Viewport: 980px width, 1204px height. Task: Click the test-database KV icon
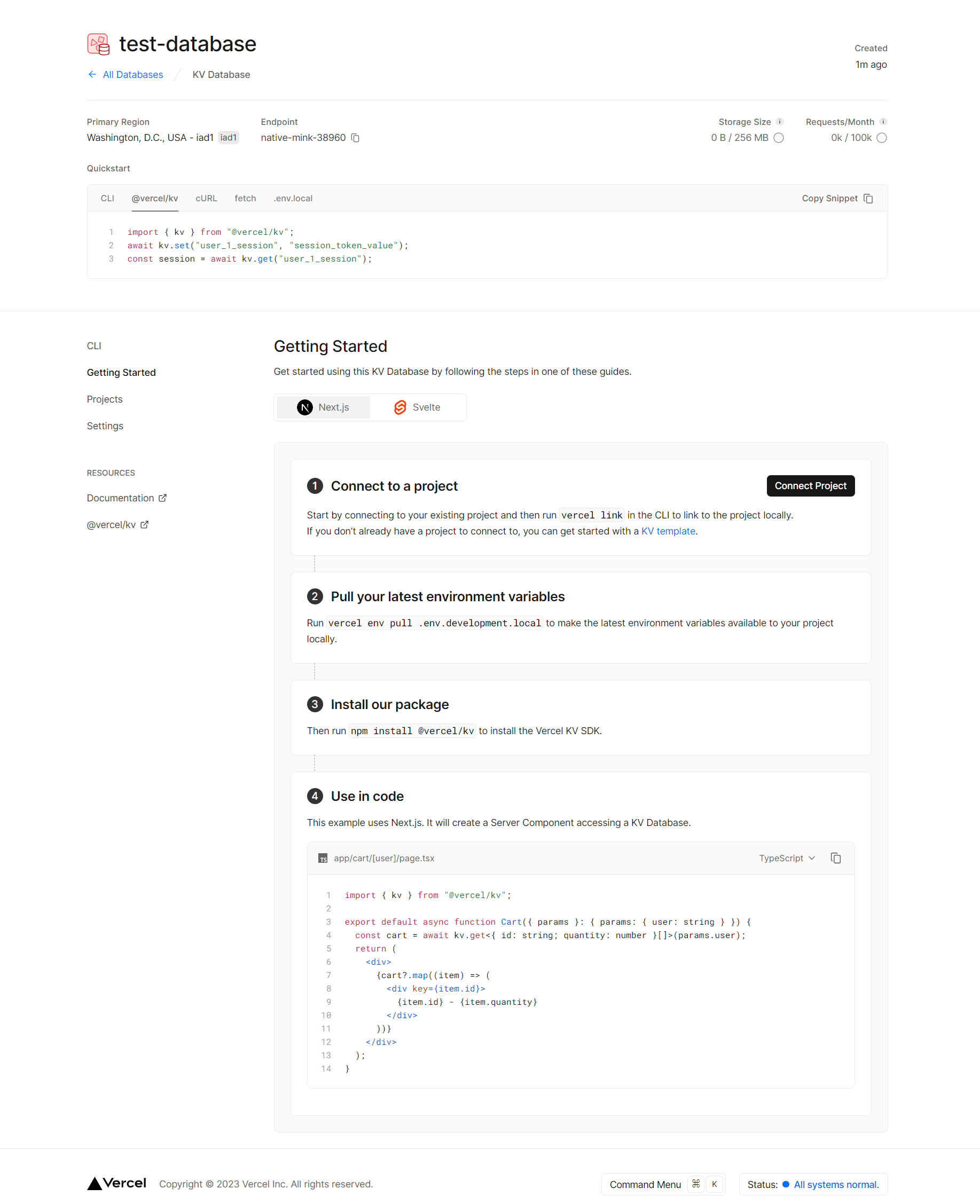(x=98, y=44)
